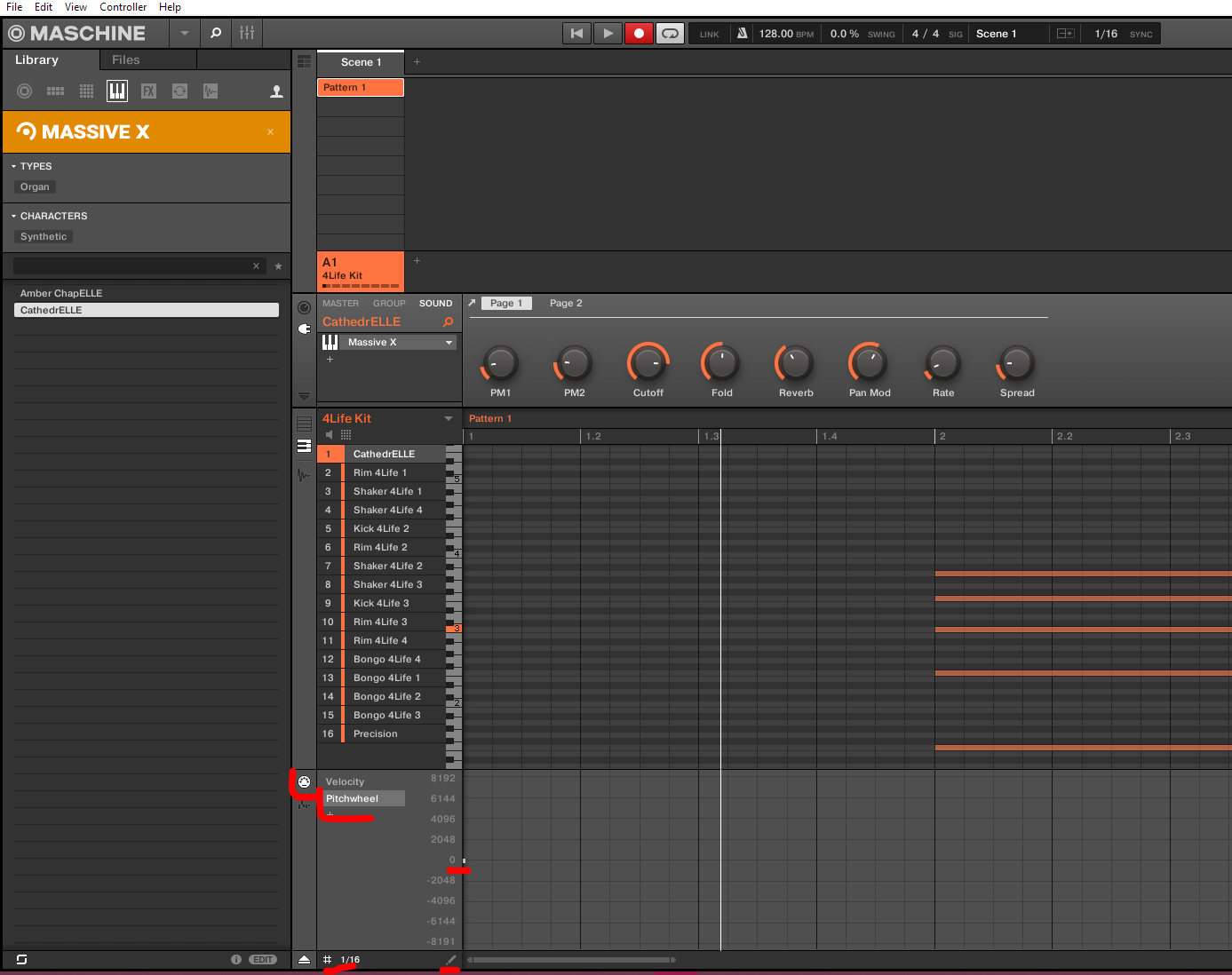Select the Pattern 1 clip slot

[361, 87]
